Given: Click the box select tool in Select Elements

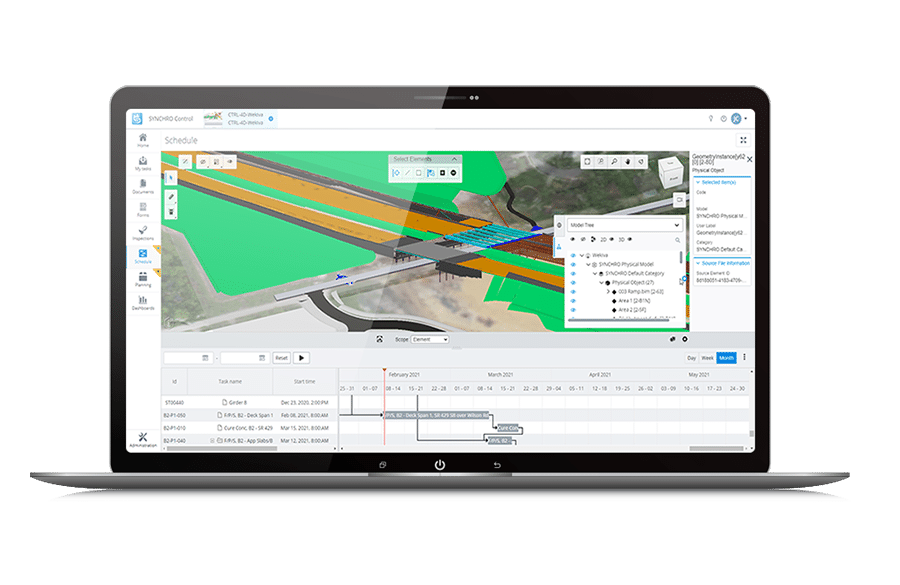Looking at the screenshot, I should coord(419,173).
